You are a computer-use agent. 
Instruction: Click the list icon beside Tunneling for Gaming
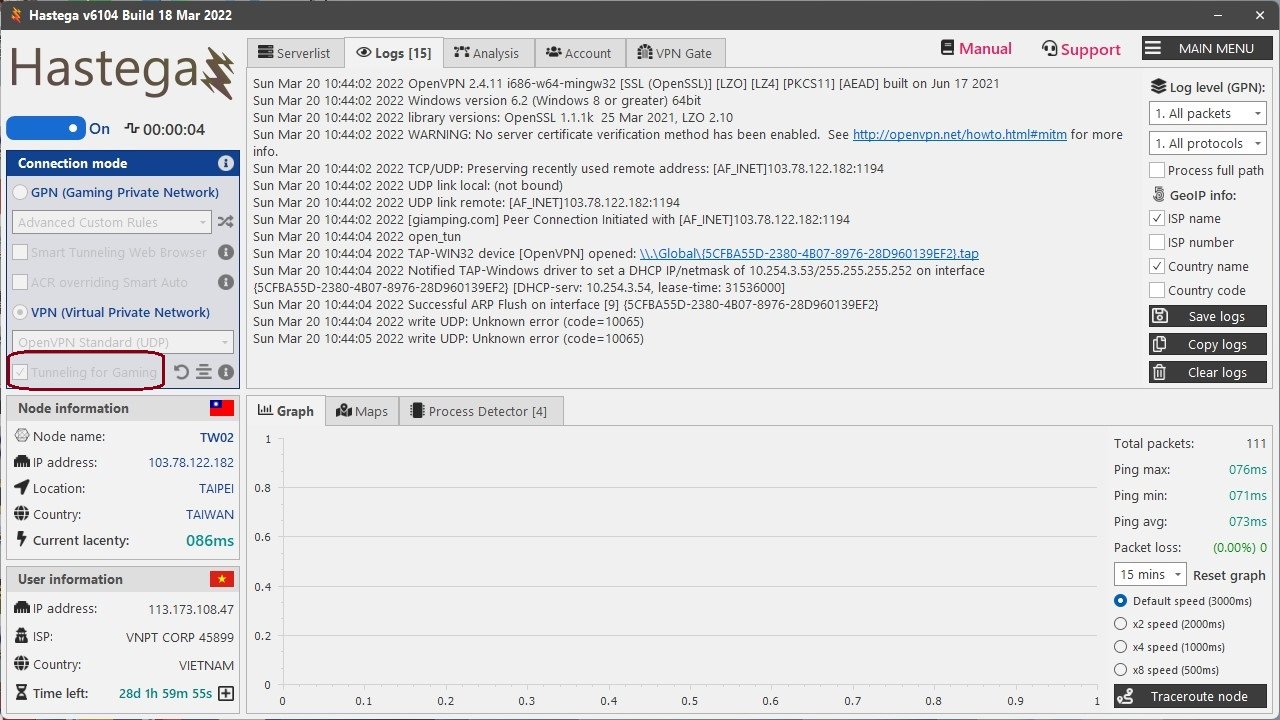[204, 372]
